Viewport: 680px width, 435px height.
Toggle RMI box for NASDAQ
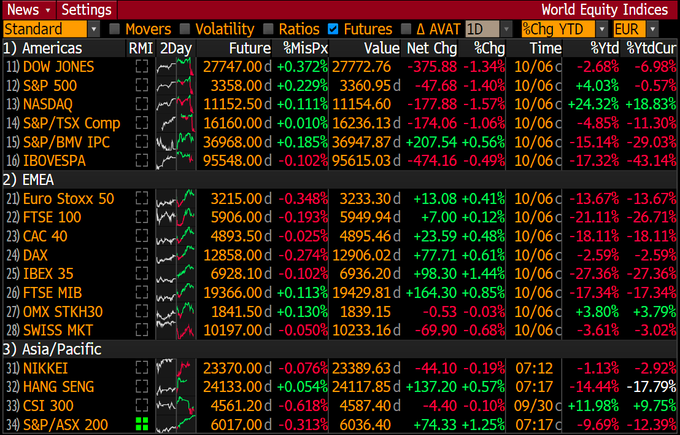[x=142, y=104]
